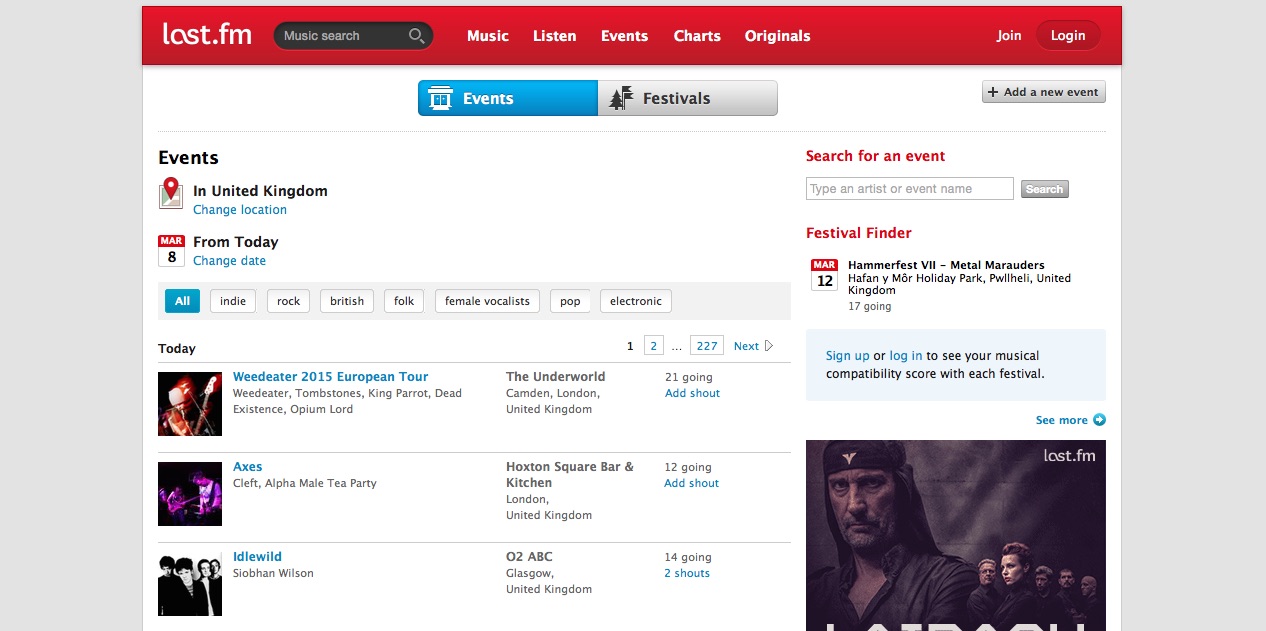Click the map pin location icon
The image size is (1266, 631).
pos(171,193)
